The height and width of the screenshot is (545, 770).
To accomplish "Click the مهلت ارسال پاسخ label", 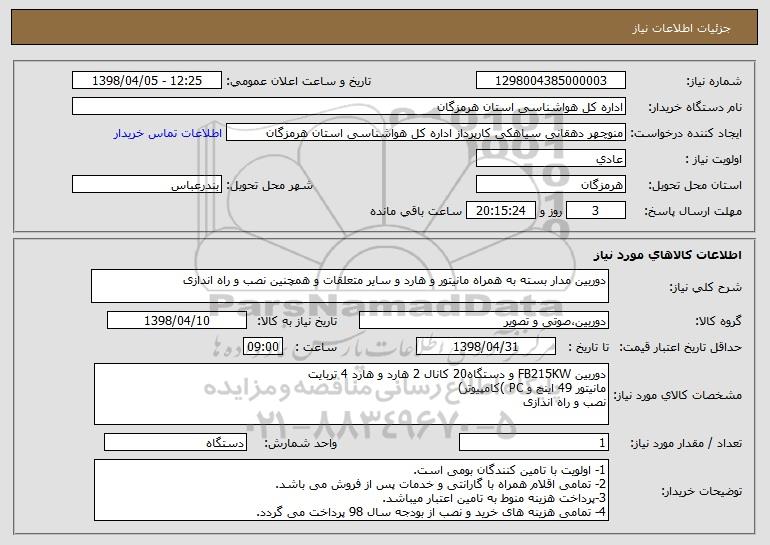I will click(693, 211).
